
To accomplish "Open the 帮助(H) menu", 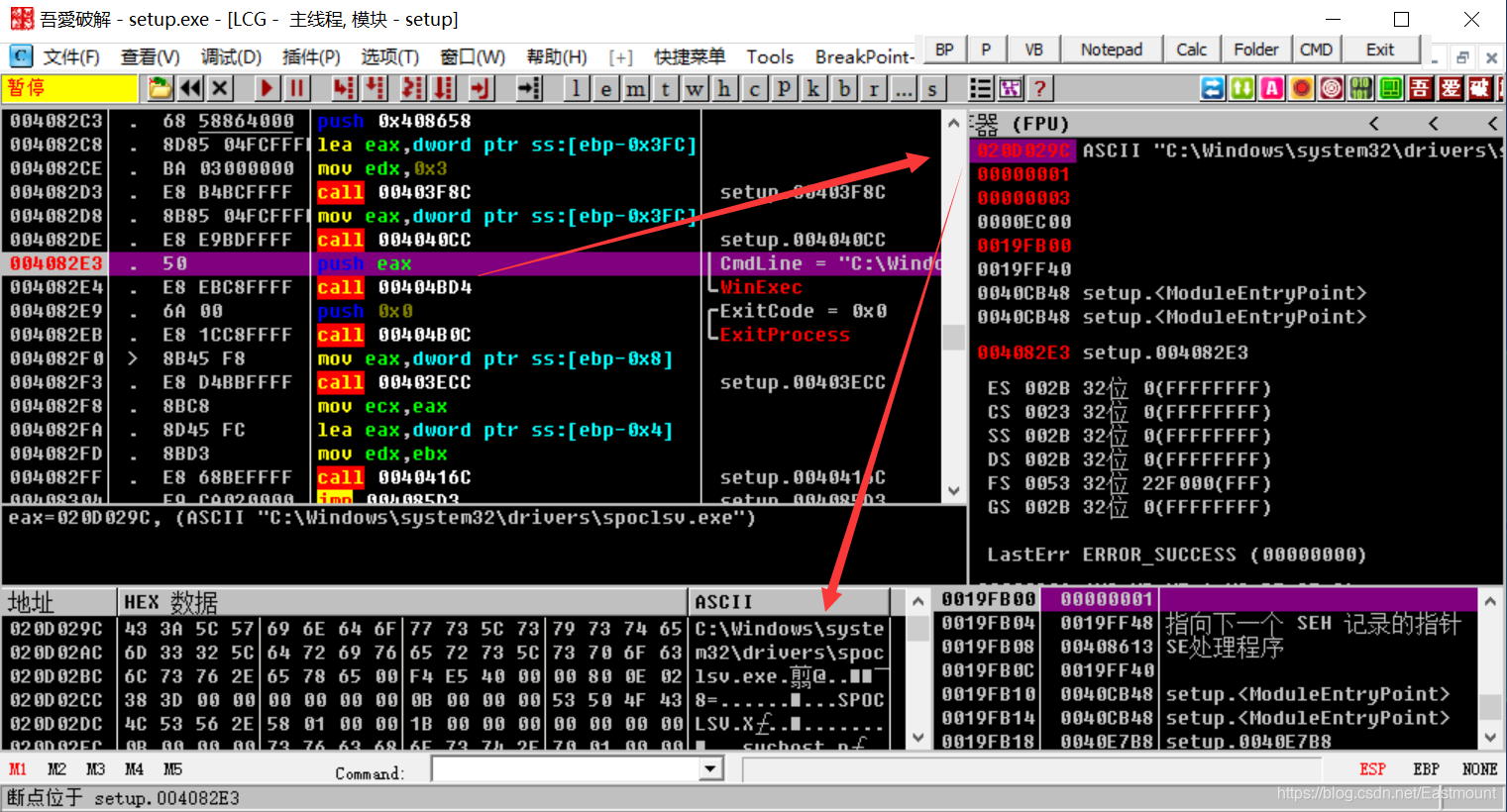I will tap(557, 57).
